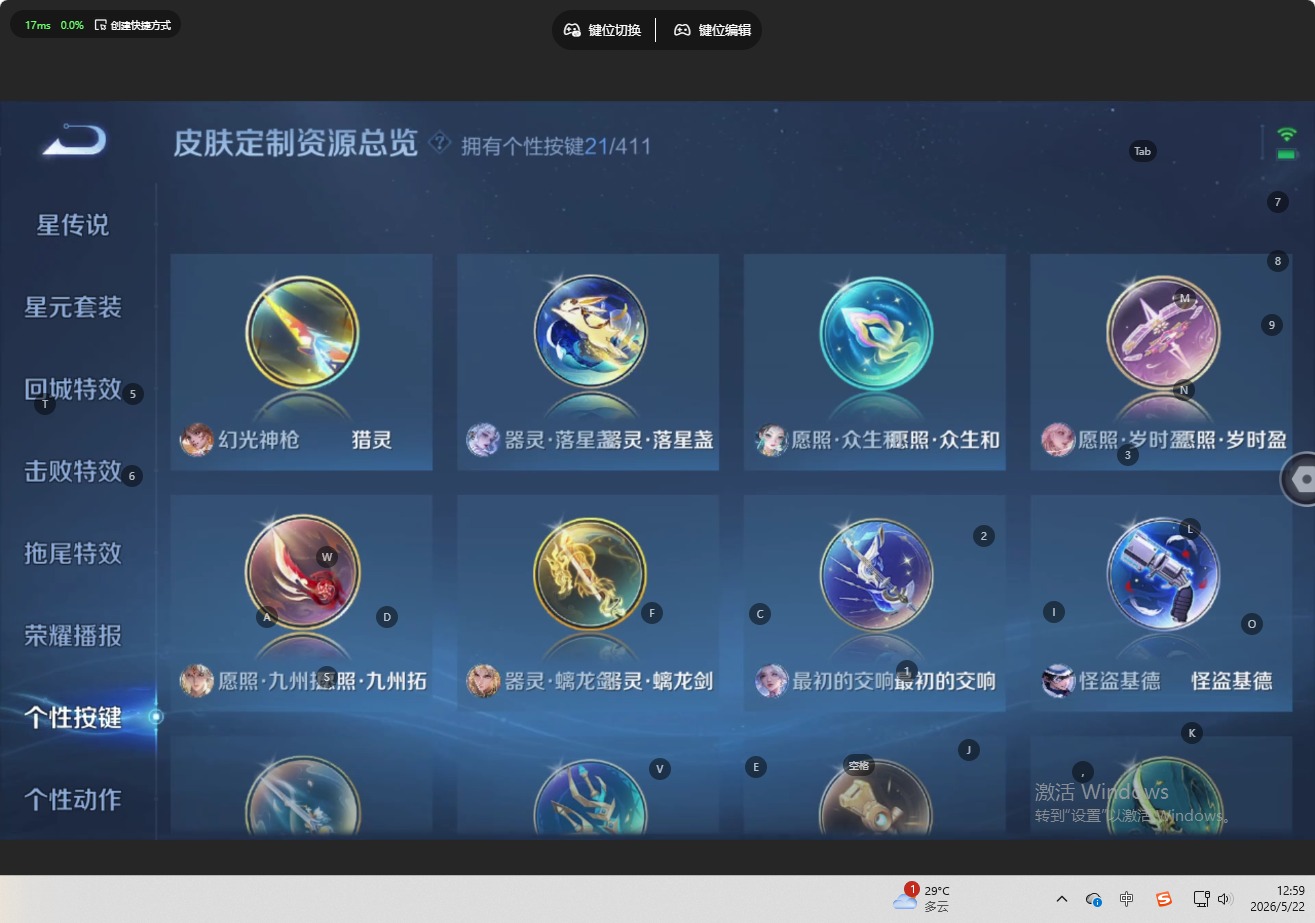
Task: Go back using the return arrow icon
Action: click(74, 141)
